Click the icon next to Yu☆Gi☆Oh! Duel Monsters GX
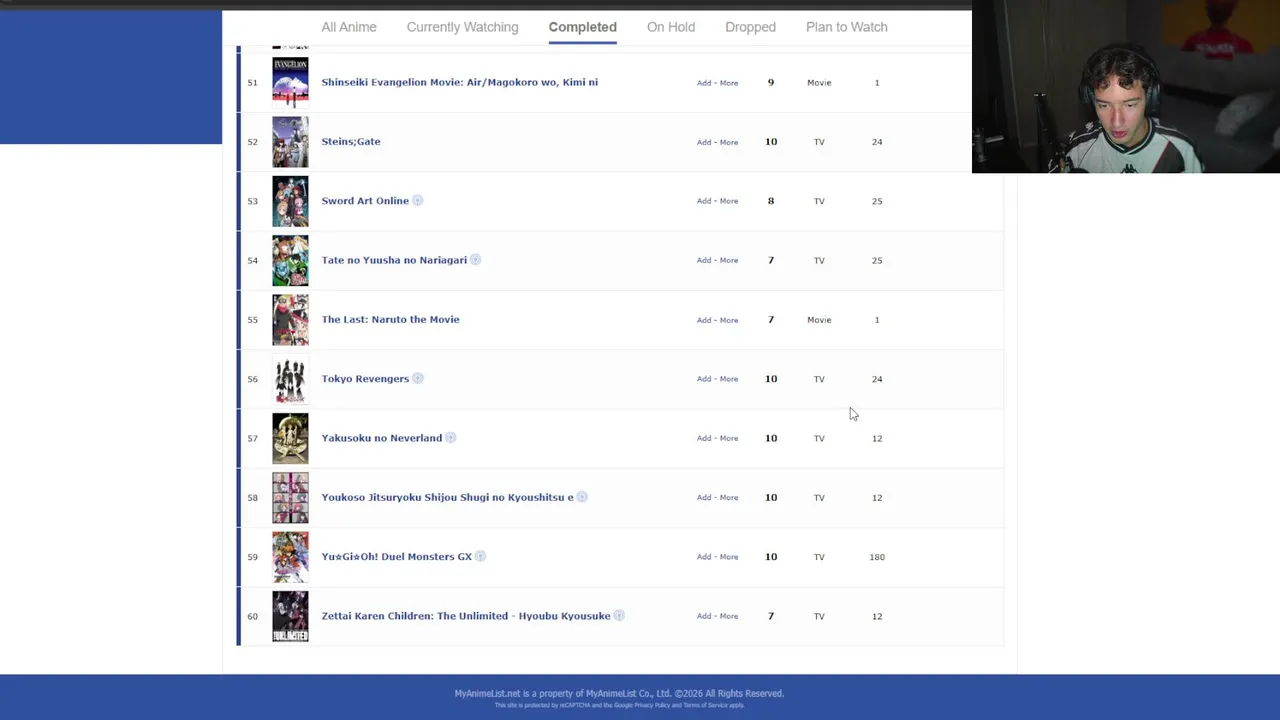The image size is (1280, 720). click(x=480, y=557)
